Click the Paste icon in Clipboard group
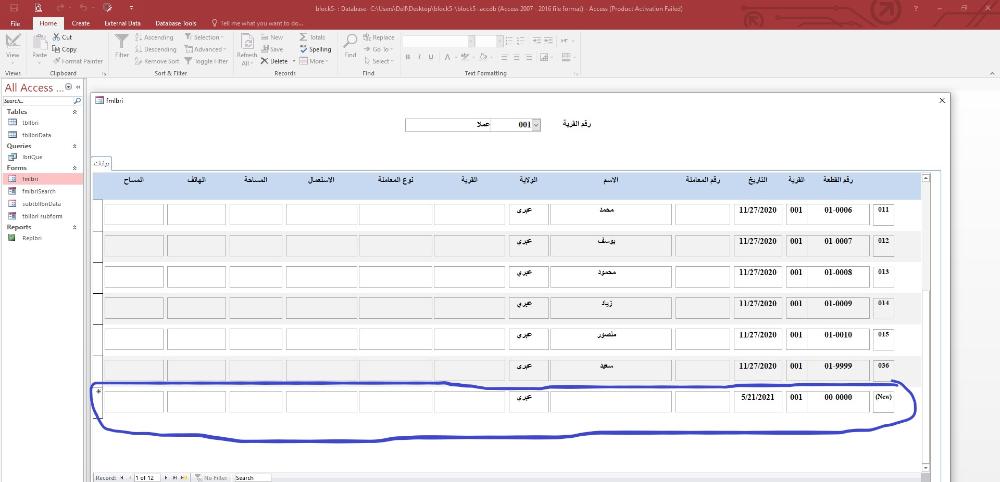 click(x=40, y=43)
